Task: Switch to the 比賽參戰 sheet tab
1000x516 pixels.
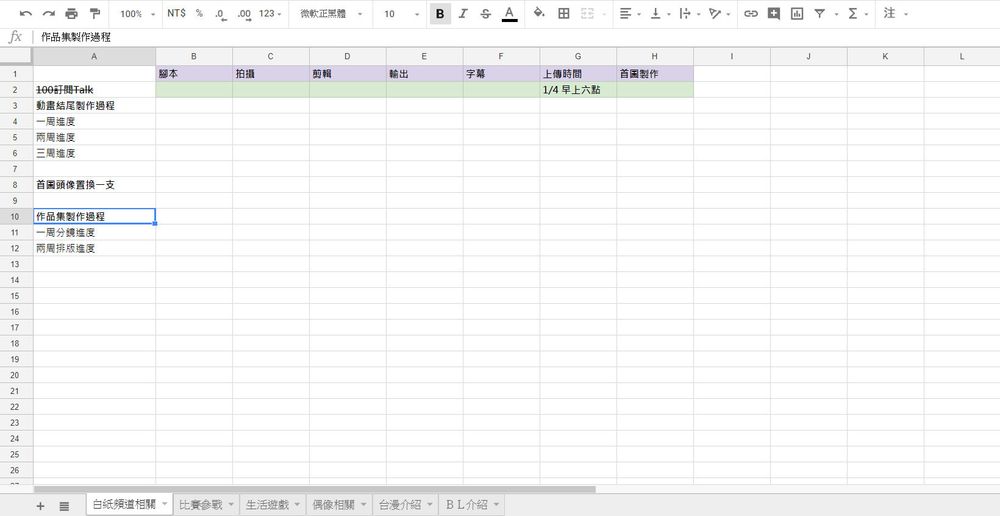Action: coord(201,505)
